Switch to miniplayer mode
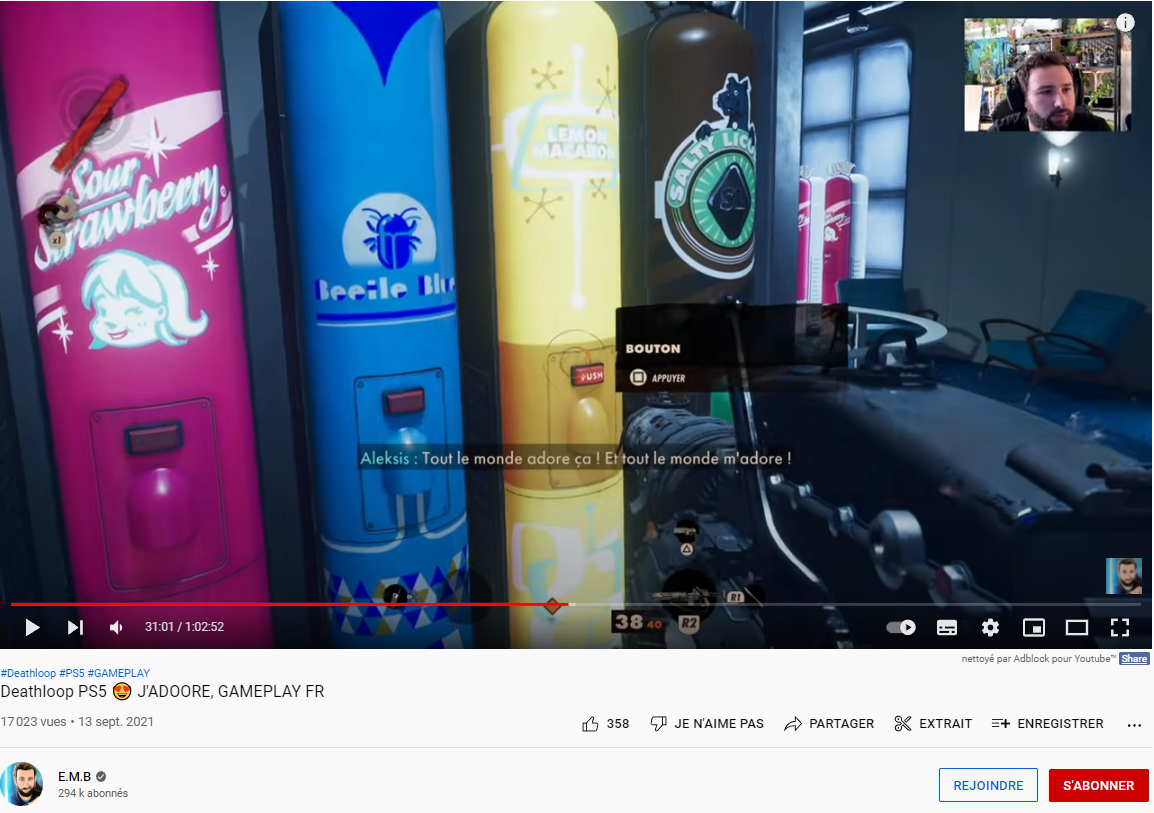 point(1033,627)
